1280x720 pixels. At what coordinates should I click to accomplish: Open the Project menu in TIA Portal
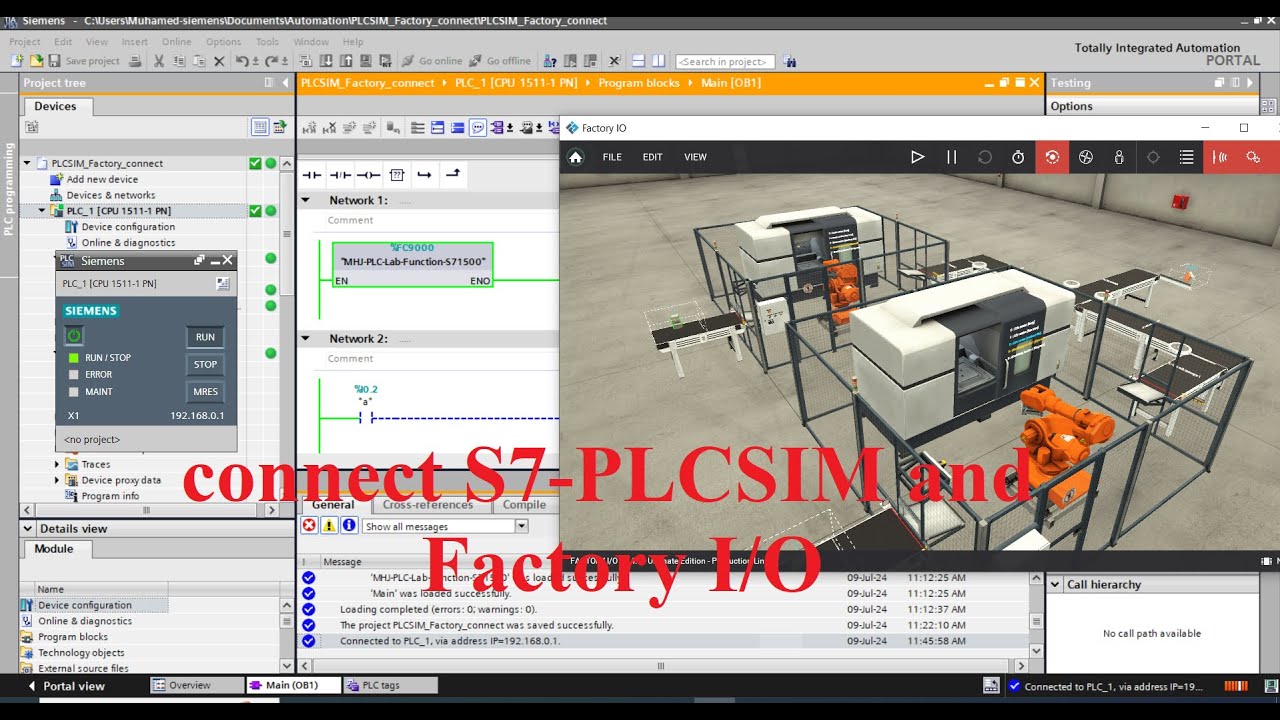25,42
